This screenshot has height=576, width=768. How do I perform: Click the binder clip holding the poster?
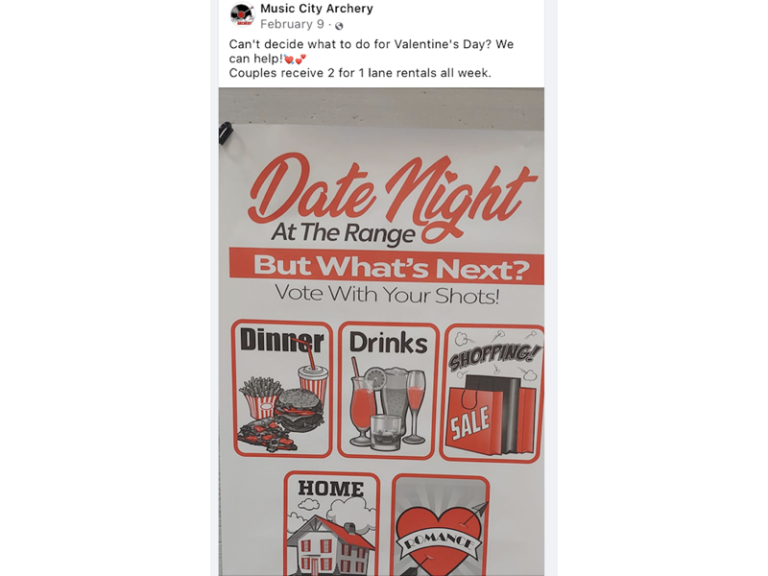coord(225,133)
